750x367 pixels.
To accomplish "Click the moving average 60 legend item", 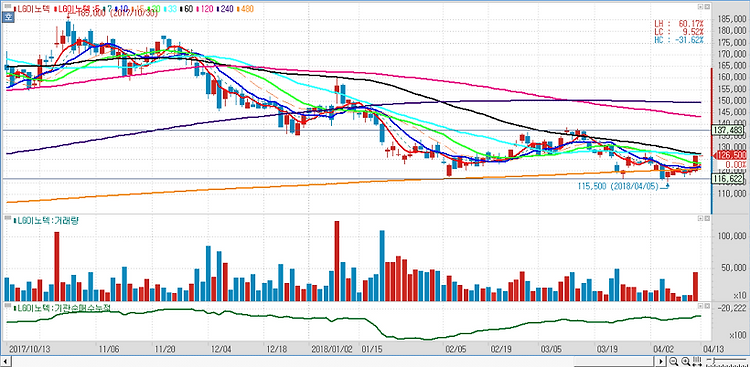I will pyautogui.click(x=188, y=9).
